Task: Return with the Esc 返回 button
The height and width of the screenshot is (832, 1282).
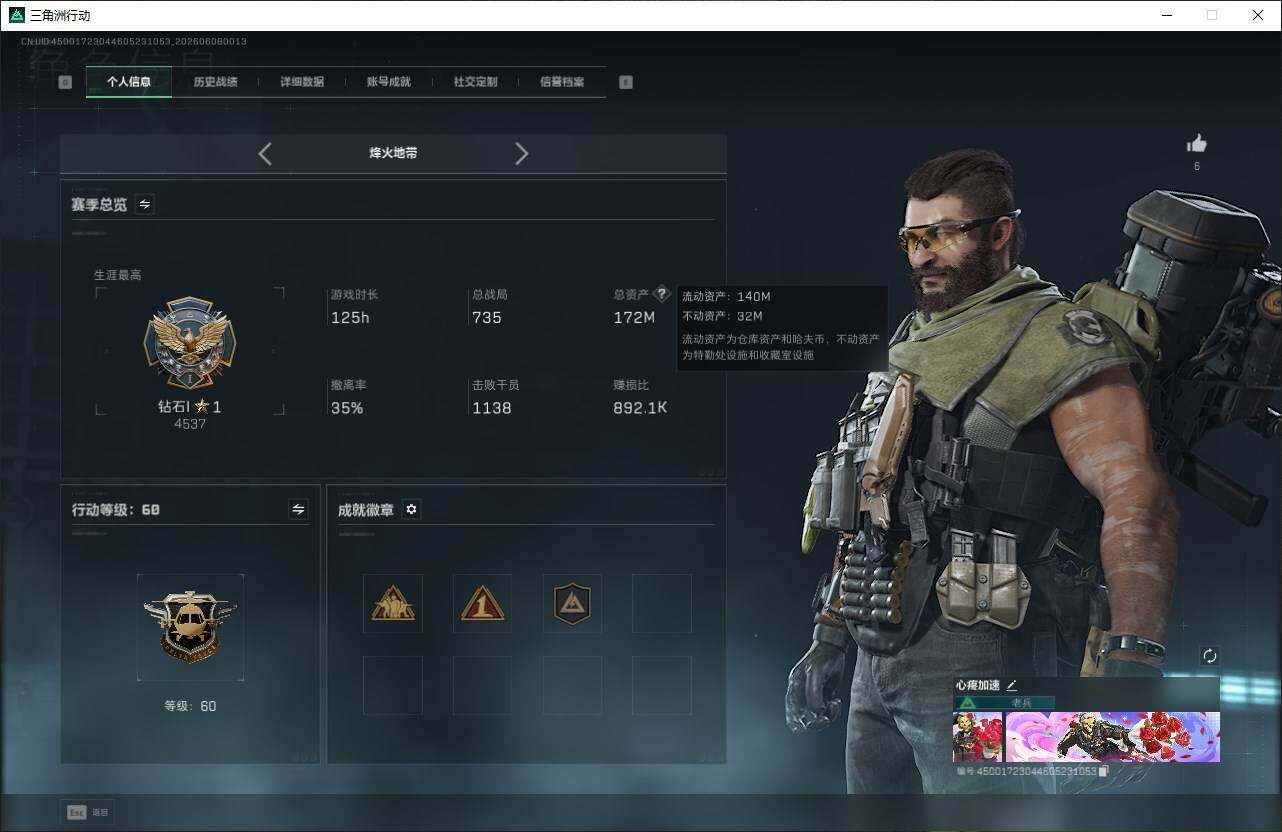Action: (88, 812)
